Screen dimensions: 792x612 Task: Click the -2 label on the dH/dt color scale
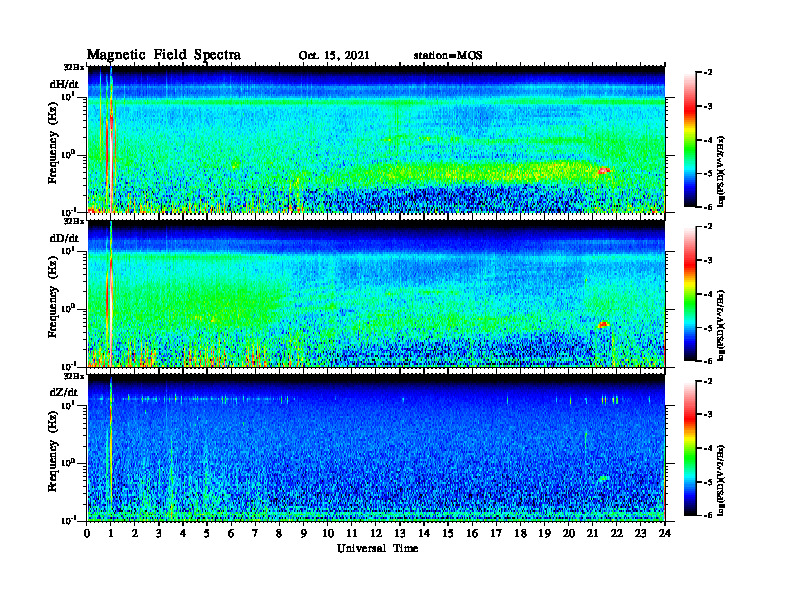click(x=708, y=73)
